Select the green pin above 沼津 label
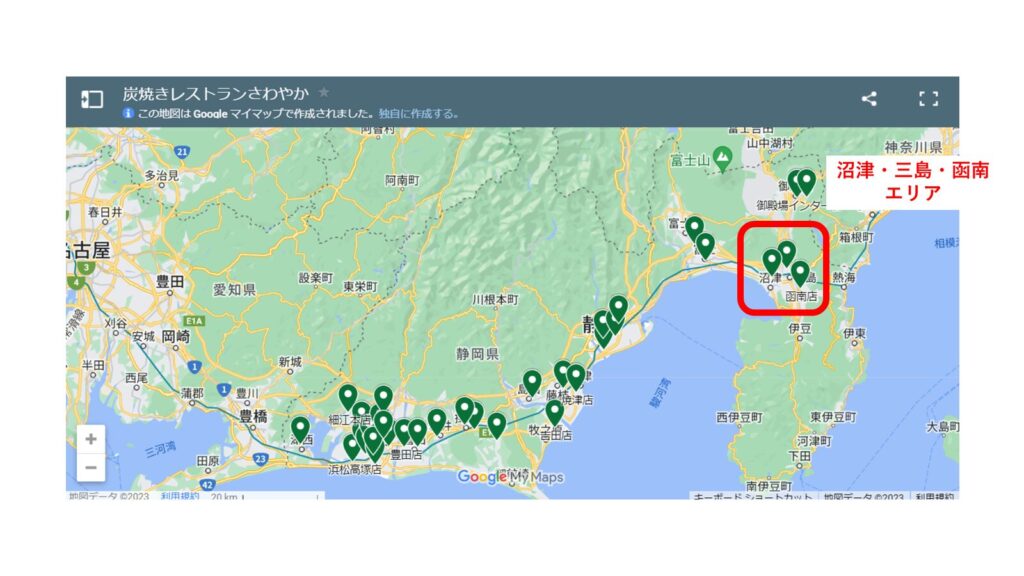 point(772,260)
